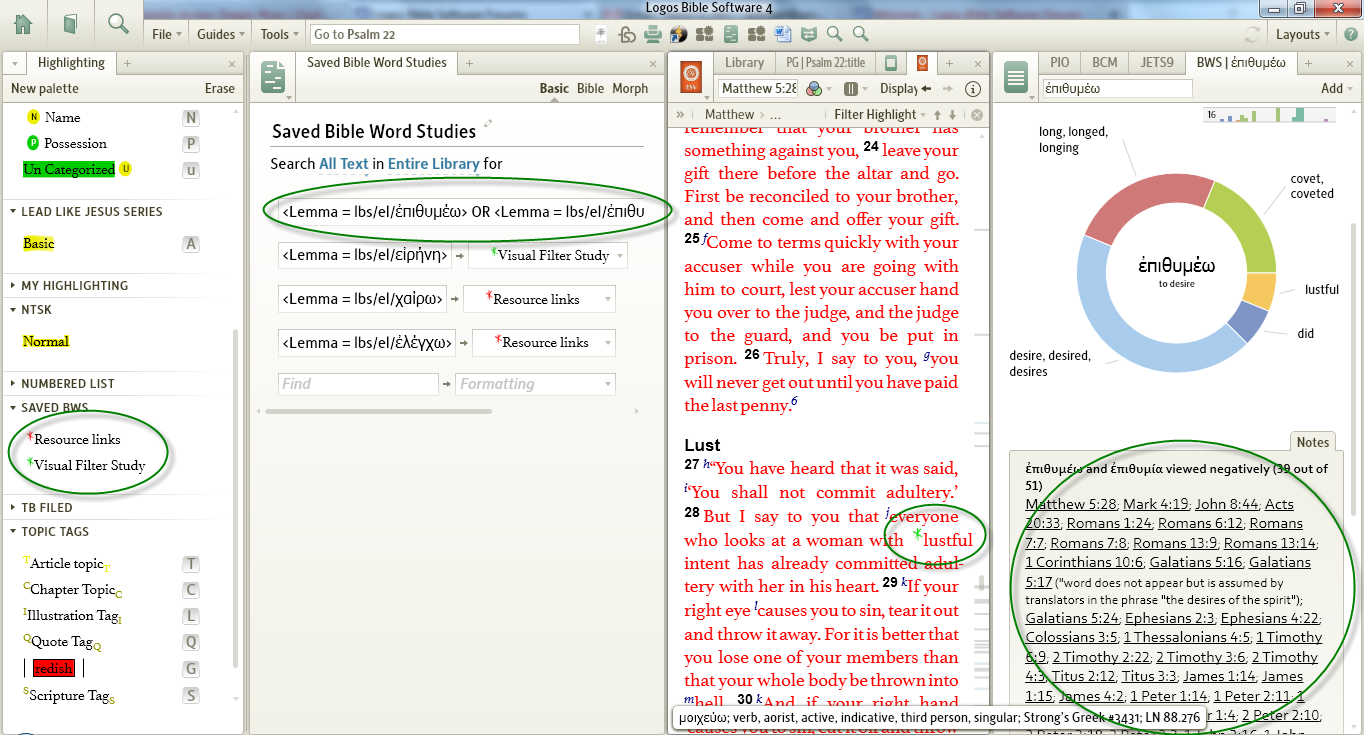Open the Bible Word Study panel menu icon
Screen dimensions: 1364x735
click(x=1017, y=78)
